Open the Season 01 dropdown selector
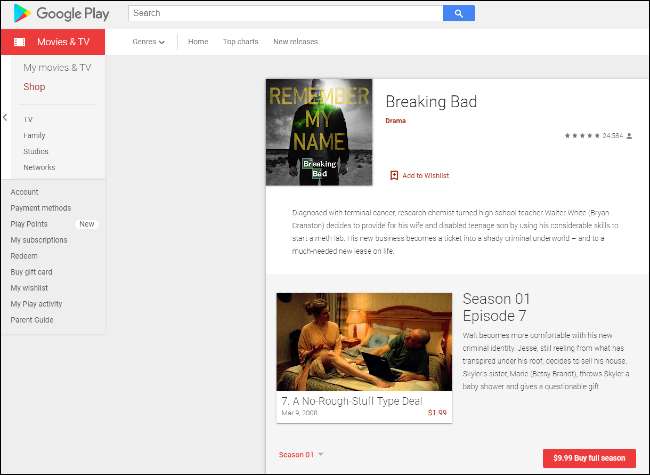This screenshot has height=475, width=650. coord(301,455)
